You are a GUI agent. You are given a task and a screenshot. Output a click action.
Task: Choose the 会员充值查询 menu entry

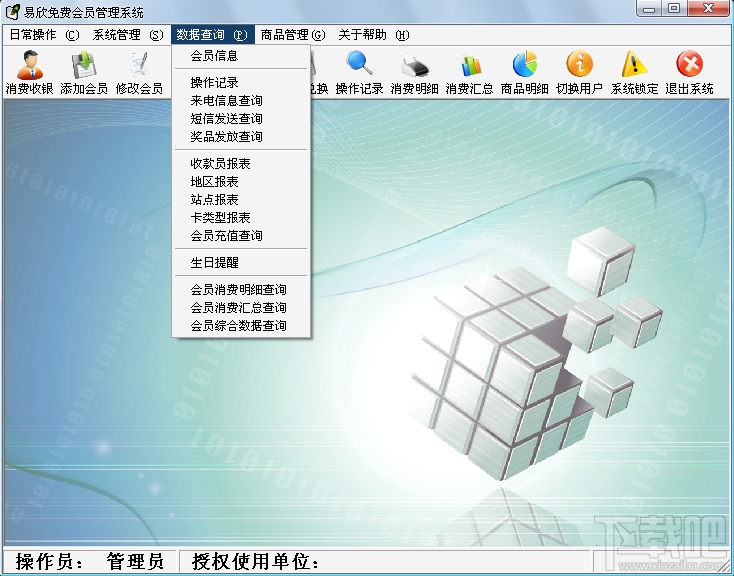[241, 235]
